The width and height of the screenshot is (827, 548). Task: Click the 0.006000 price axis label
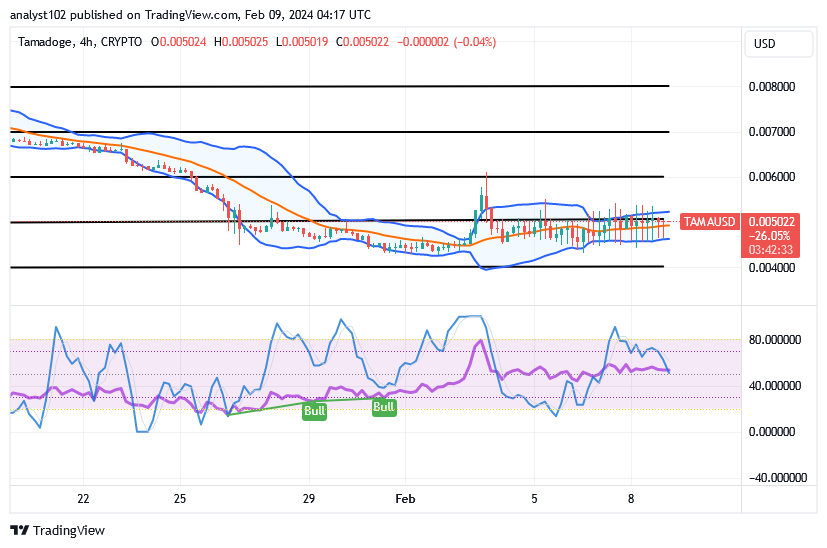[x=772, y=177]
